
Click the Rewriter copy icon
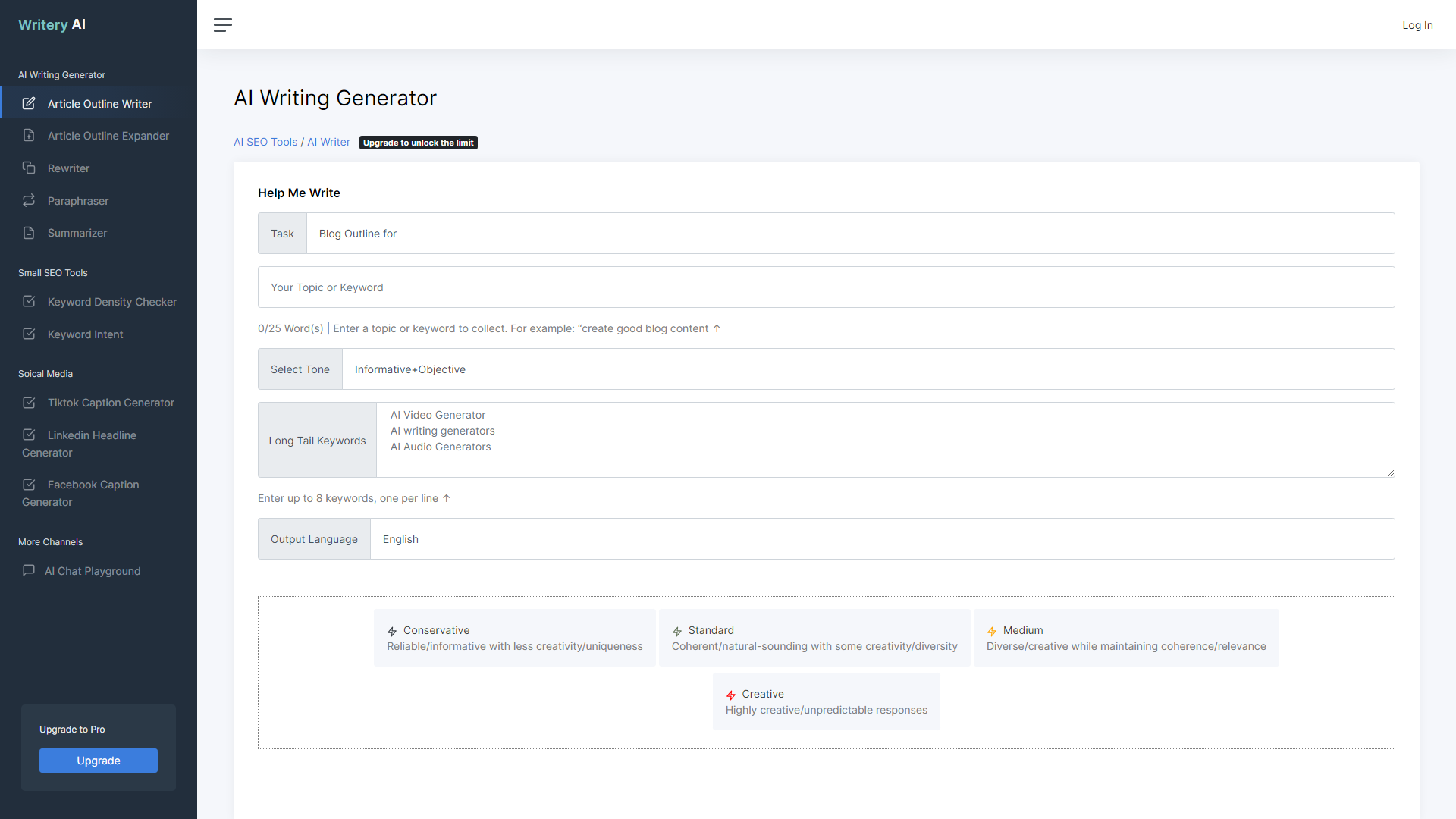(x=29, y=168)
